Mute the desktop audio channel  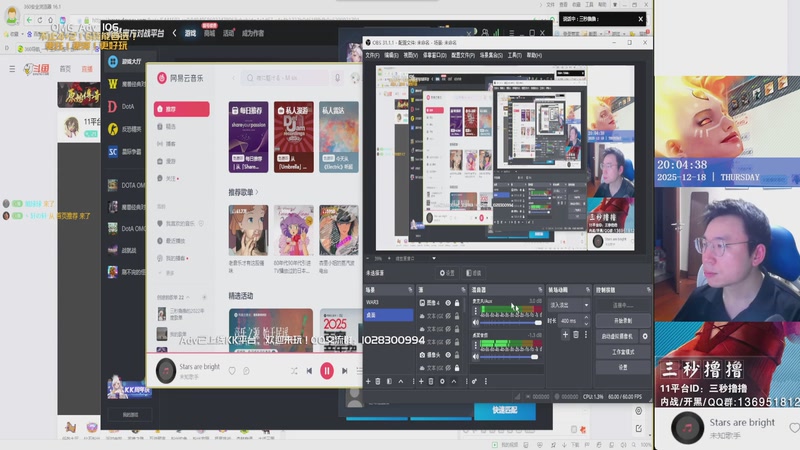tap(476, 356)
